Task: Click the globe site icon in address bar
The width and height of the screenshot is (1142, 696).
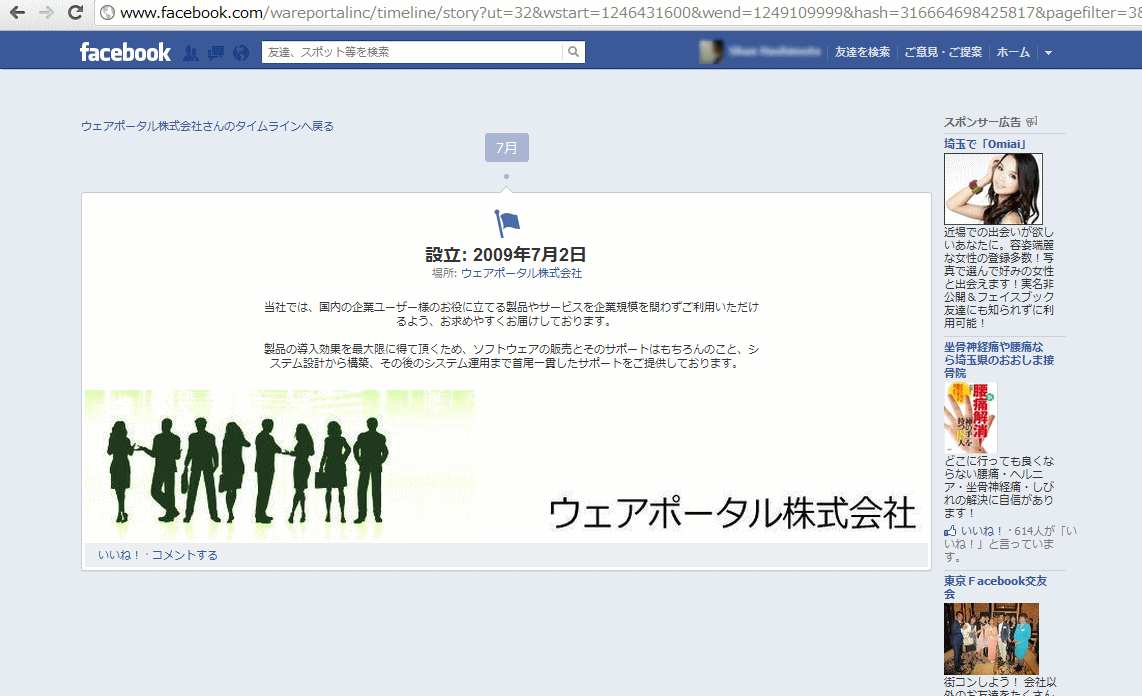Action: pos(107,13)
